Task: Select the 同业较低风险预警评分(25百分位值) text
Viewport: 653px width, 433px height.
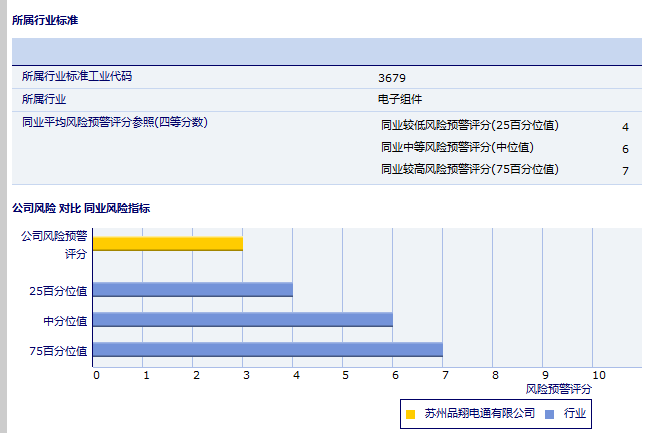Action: pos(469,126)
